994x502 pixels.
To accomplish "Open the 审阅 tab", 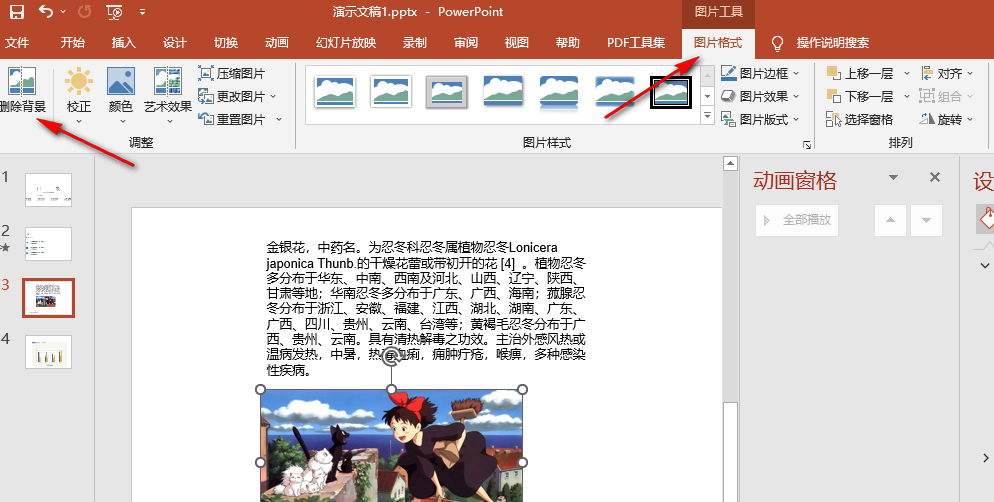I will [x=466, y=43].
